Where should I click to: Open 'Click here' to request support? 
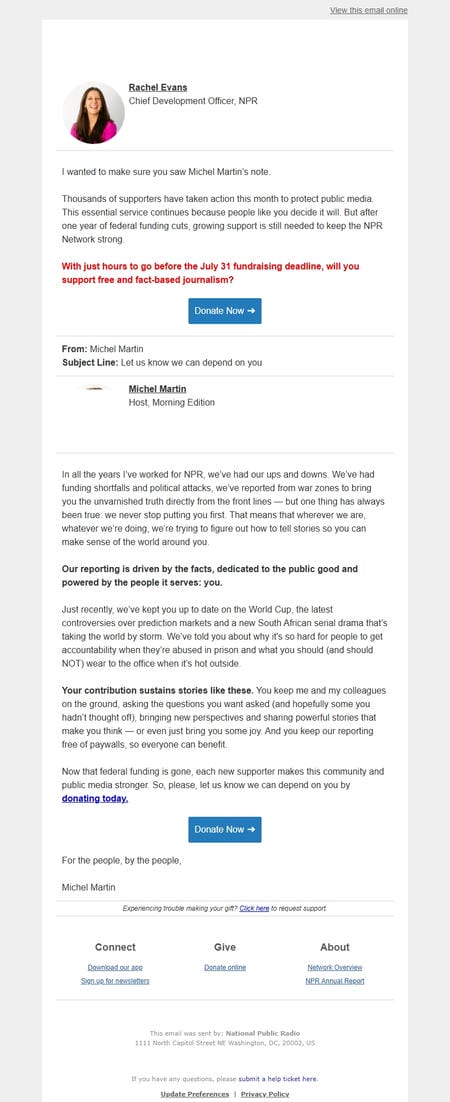pyautogui.click(x=254, y=909)
